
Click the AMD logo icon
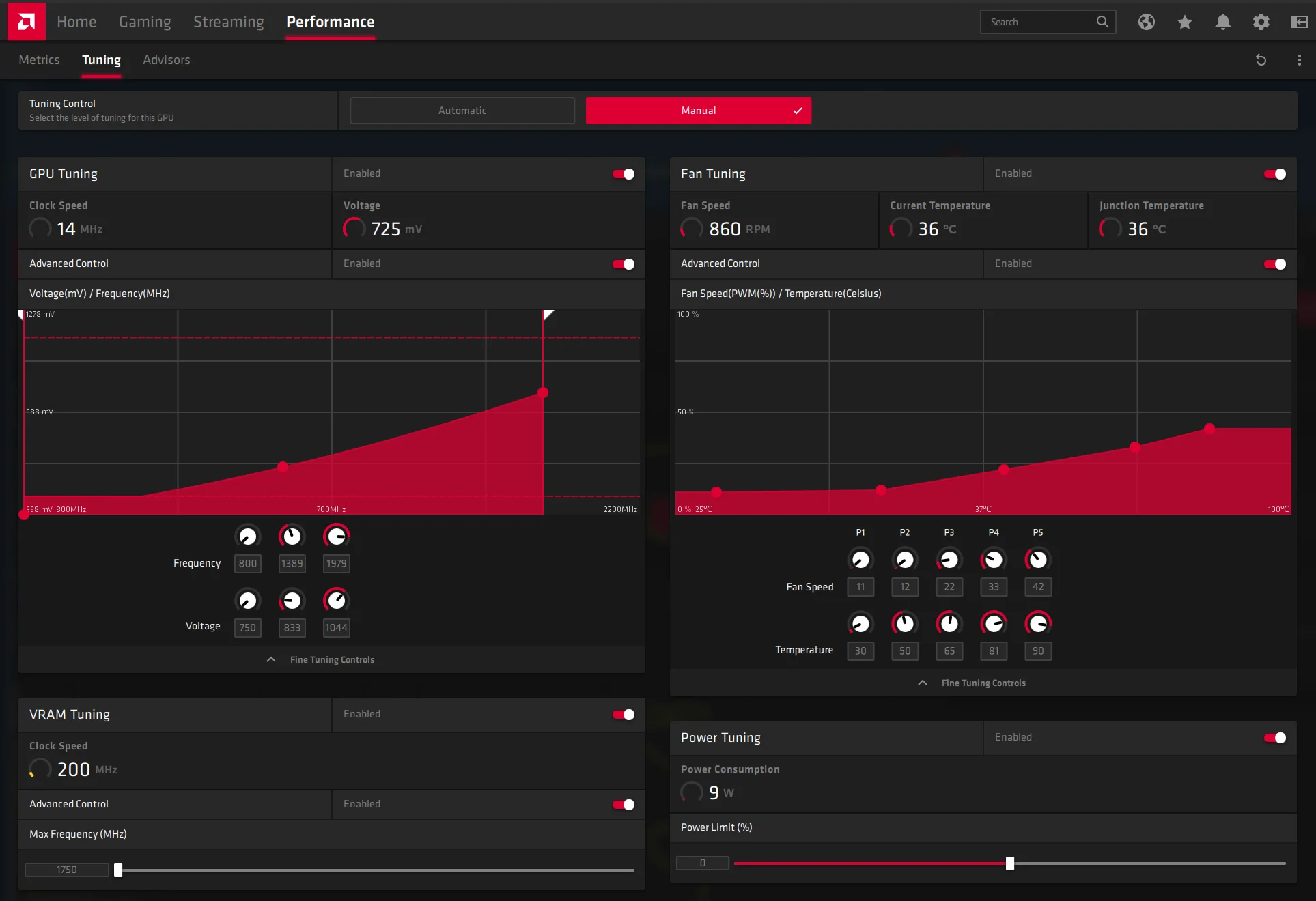pyautogui.click(x=27, y=21)
